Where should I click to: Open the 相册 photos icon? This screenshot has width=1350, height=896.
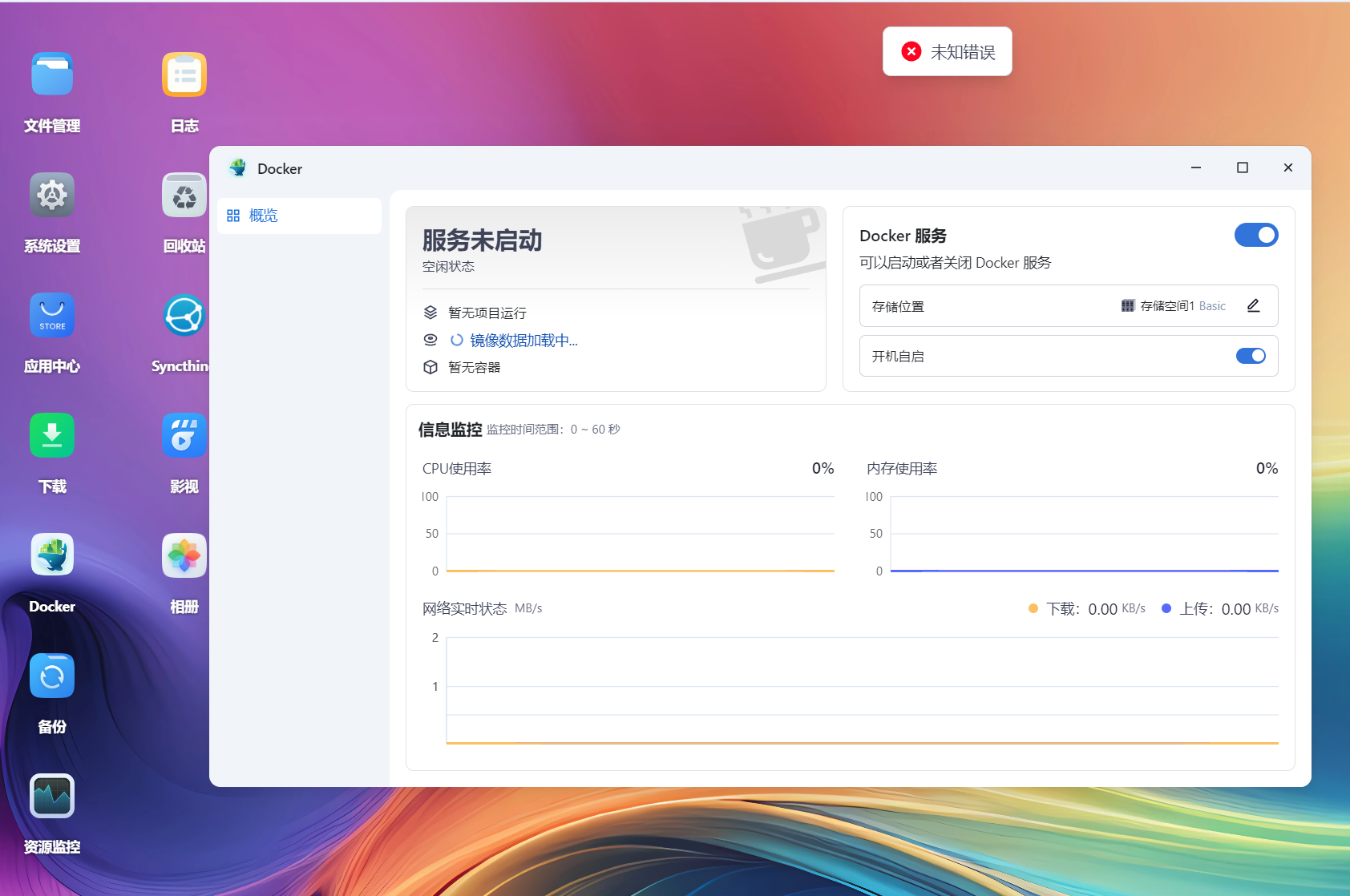184,555
